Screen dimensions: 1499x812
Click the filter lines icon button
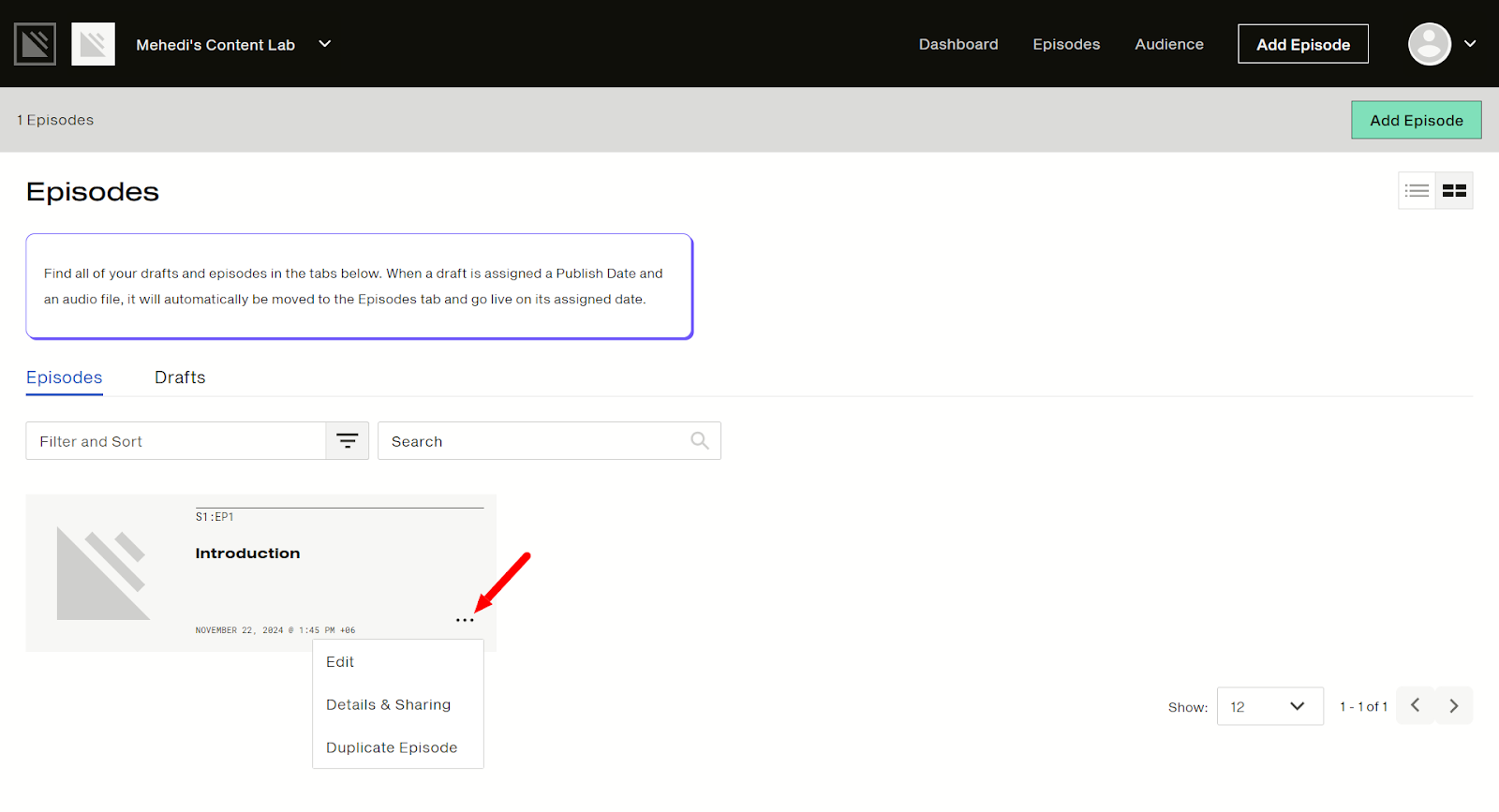348,441
